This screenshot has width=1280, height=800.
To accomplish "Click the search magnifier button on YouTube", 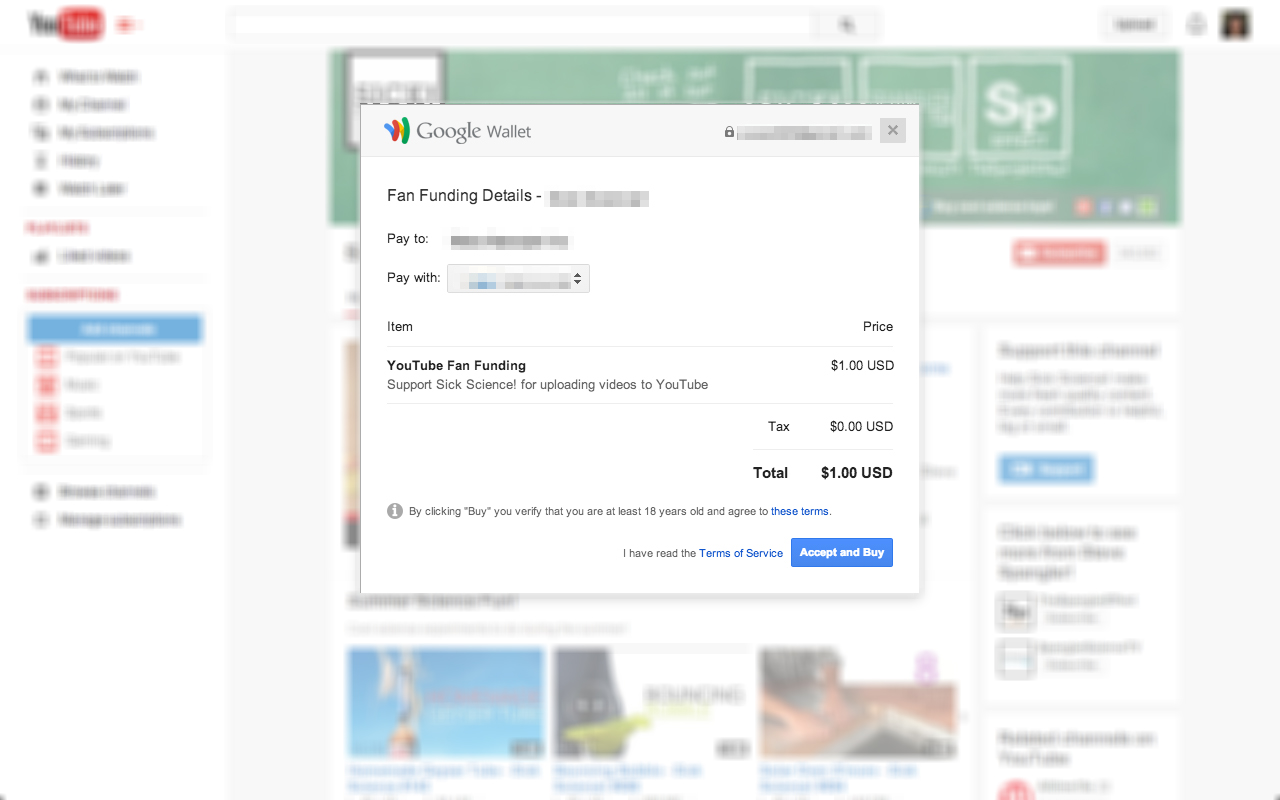I will pyautogui.click(x=847, y=24).
